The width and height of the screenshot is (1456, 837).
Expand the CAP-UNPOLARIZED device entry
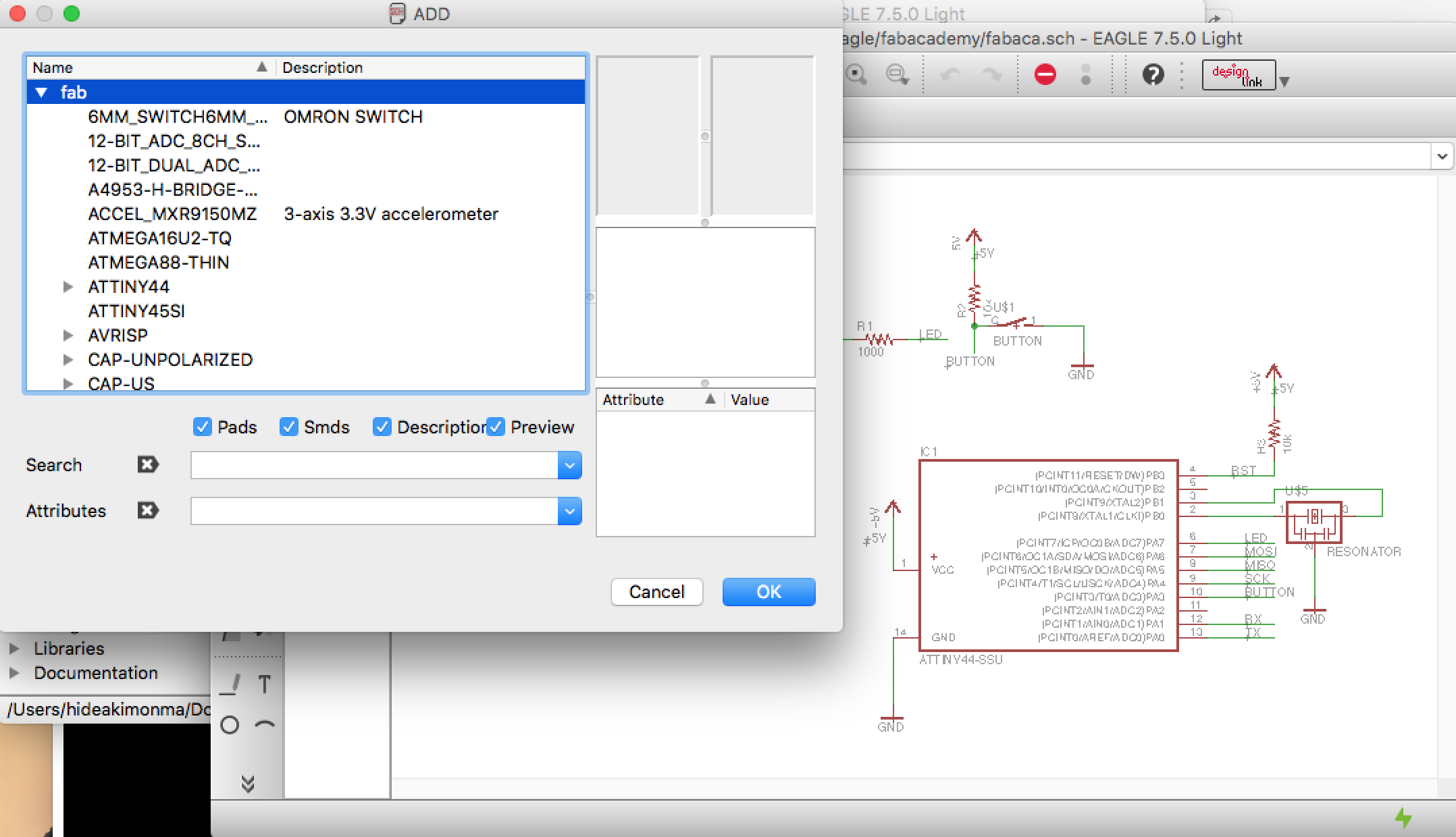68,360
